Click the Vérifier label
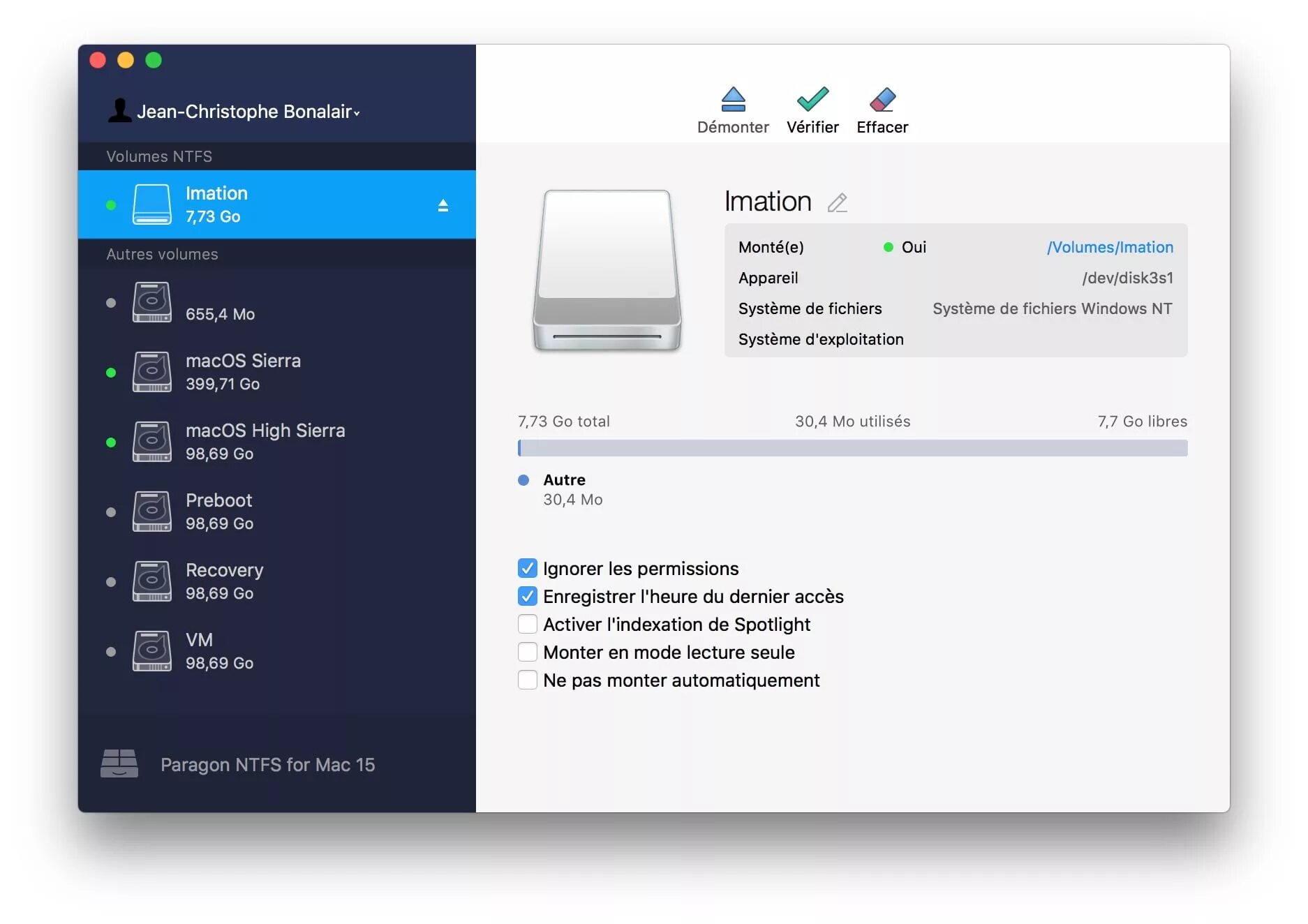Image resolution: width=1308 pixels, height=924 pixels. coord(812,127)
